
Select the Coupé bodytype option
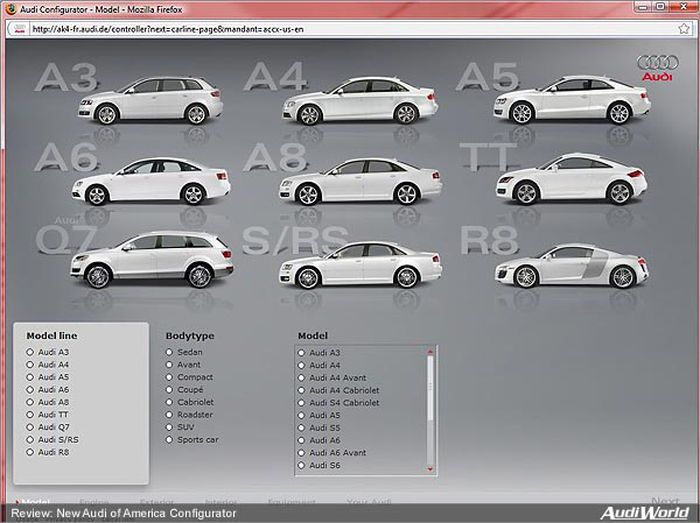[x=184, y=390]
